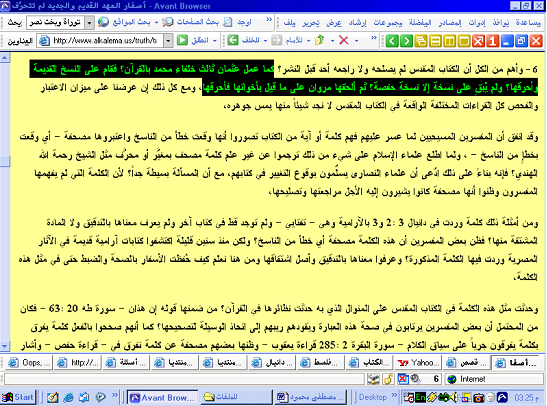Click the بحث search button
547x406 pixels.
coord(15,23)
